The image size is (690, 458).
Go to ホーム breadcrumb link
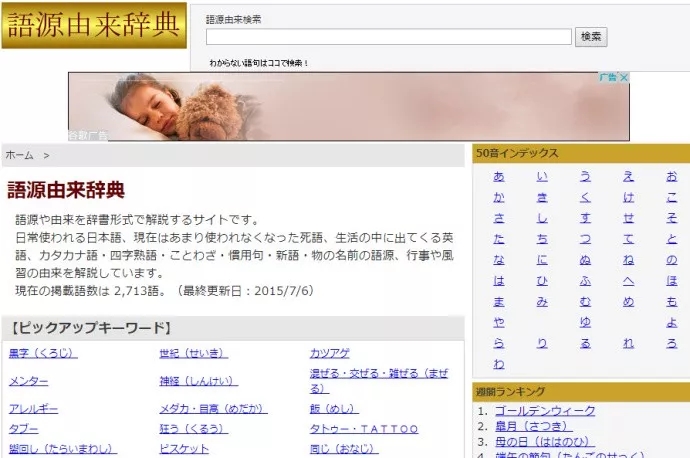(x=19, y=155)
